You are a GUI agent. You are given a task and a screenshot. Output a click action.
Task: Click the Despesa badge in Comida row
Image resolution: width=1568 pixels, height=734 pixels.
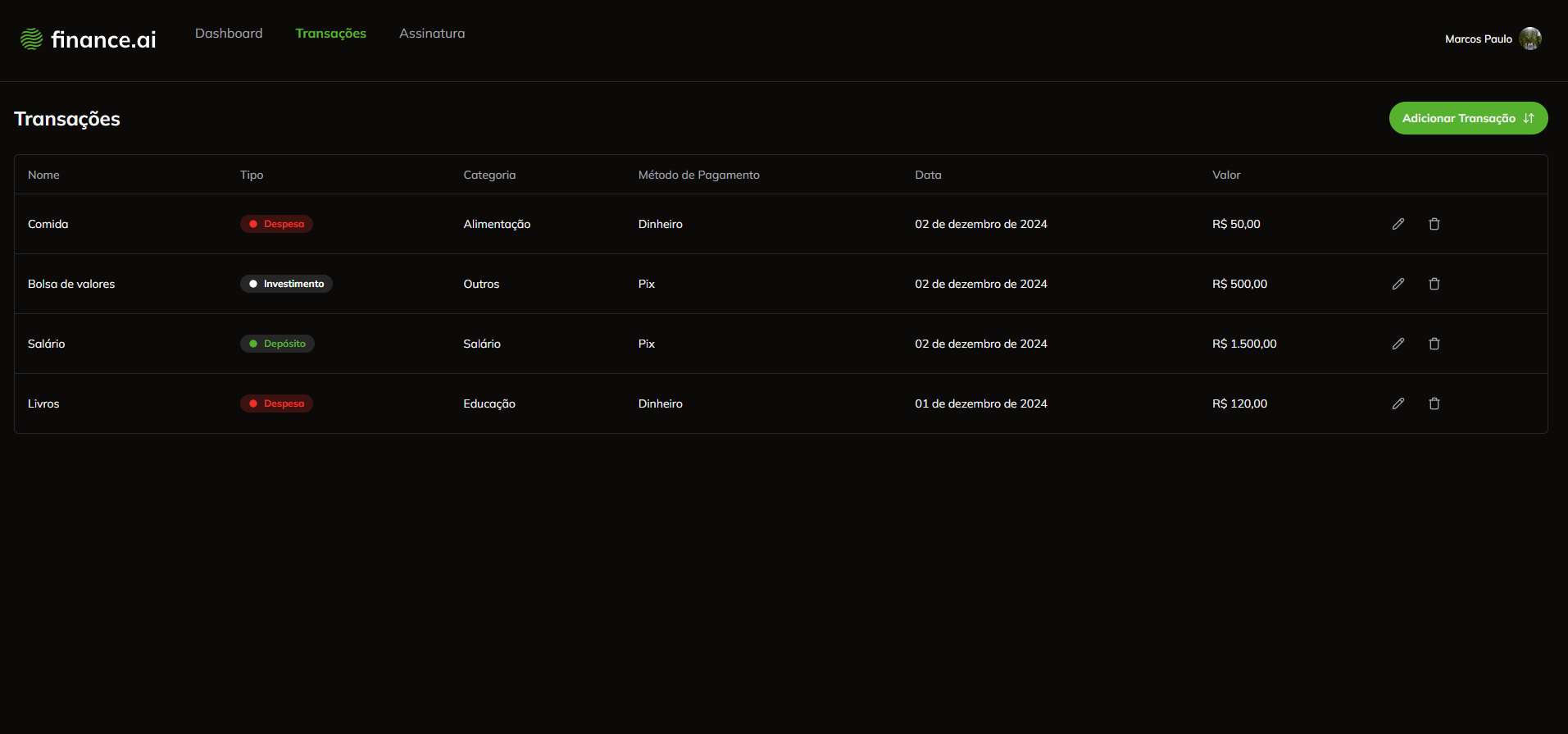click(x=276, y=224)
